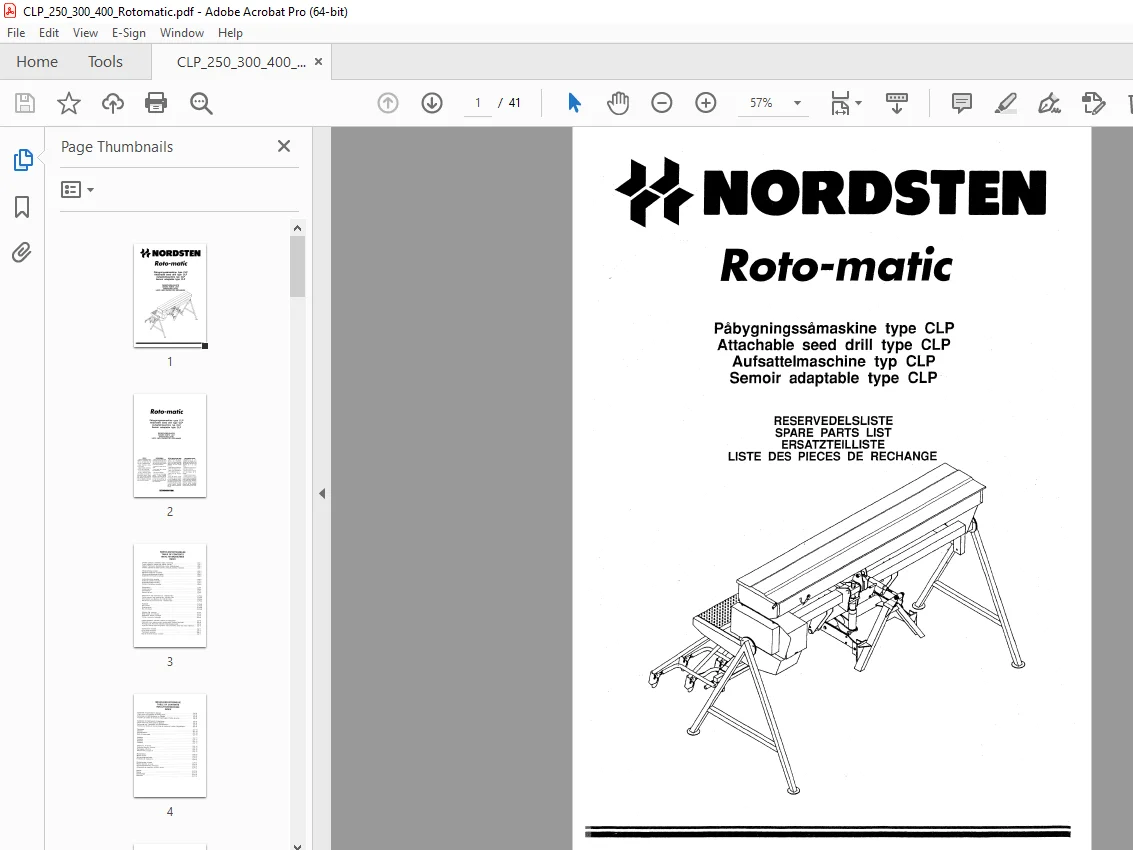The width and height of the screenshot is (1133, 850).
Task: Add file to starred favorites
Action: (69, 103)
